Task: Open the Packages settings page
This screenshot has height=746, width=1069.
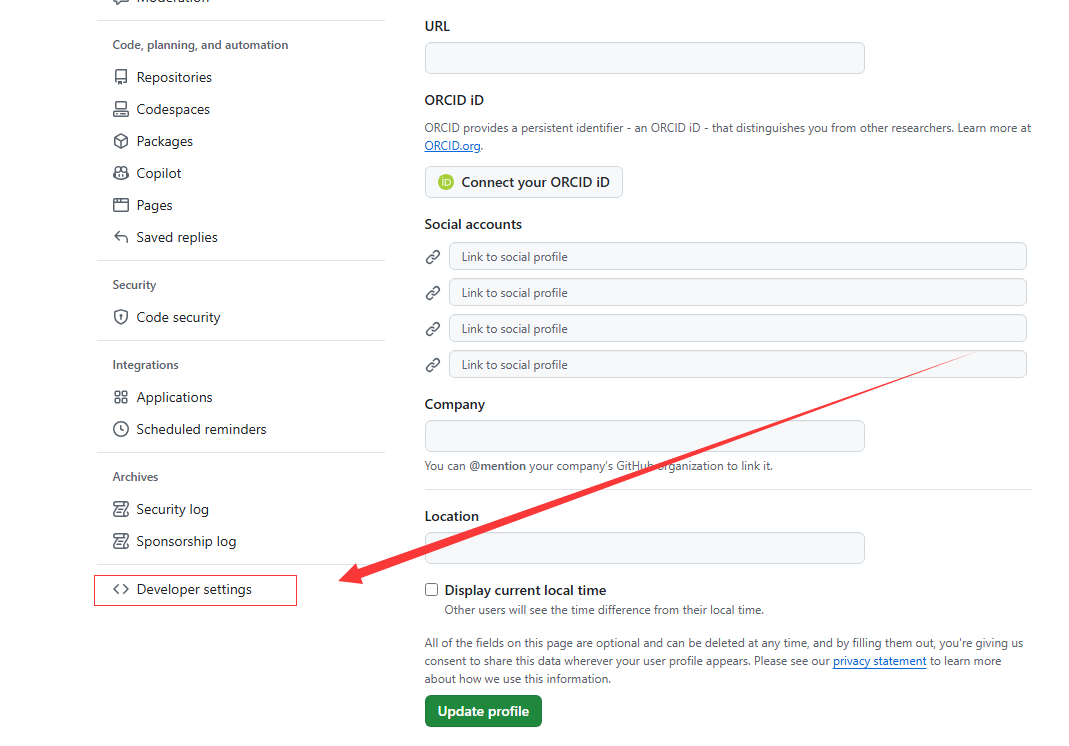Action: (x=164, y=140)
